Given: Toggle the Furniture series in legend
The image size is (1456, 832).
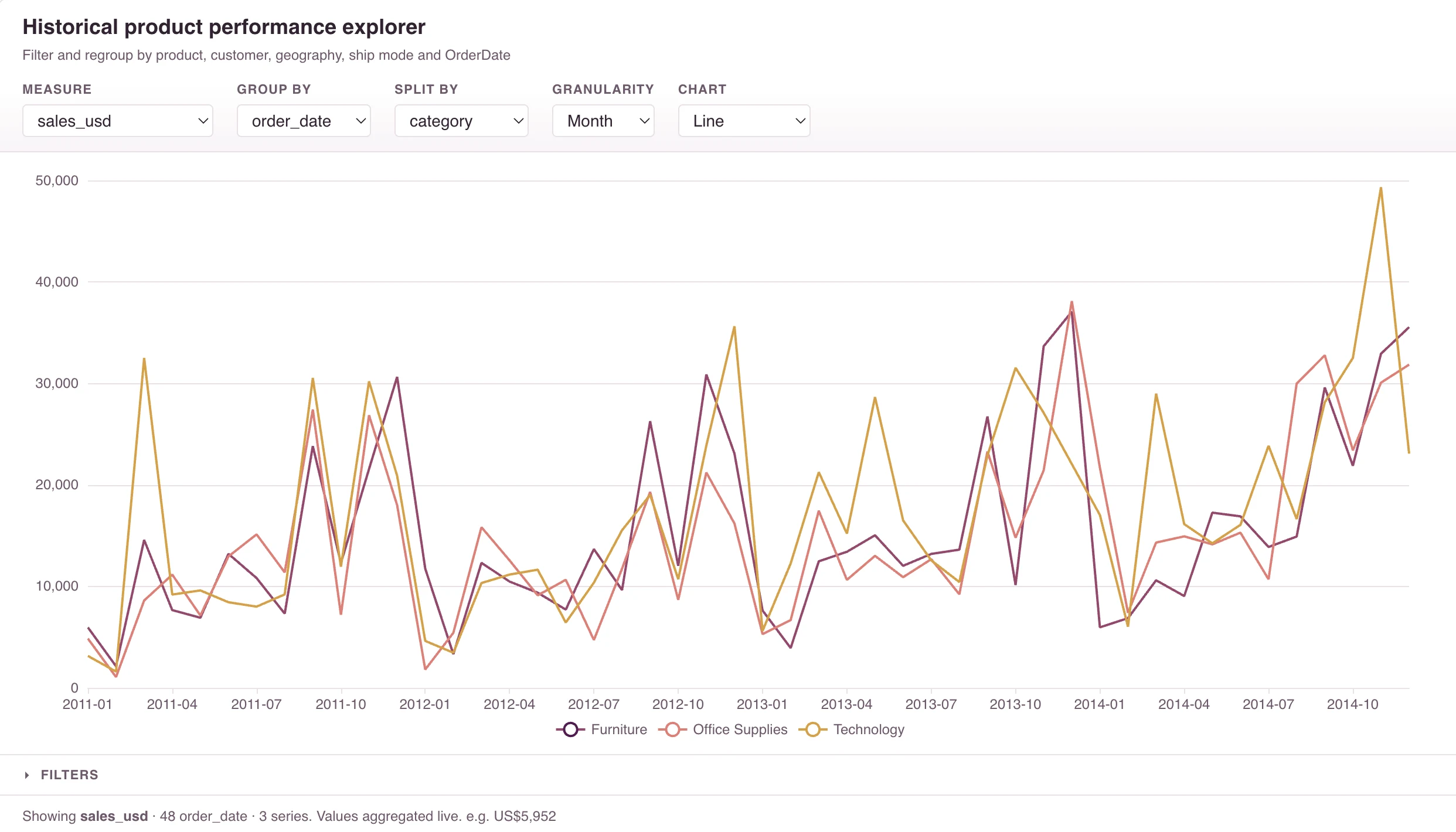Looking at the screenshot, I should 601,729.
